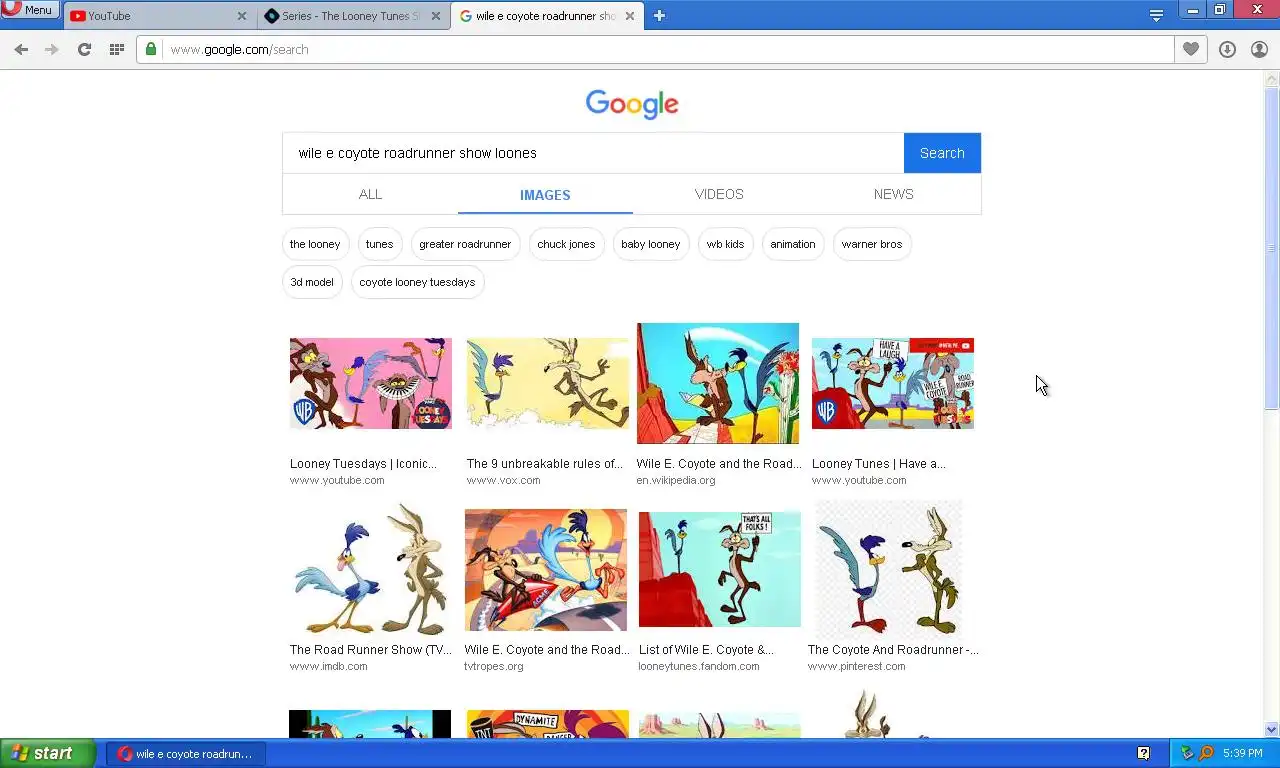1280x768 pixels.
Task: Switch to the ALL results tab
Action: coord(370,194)
